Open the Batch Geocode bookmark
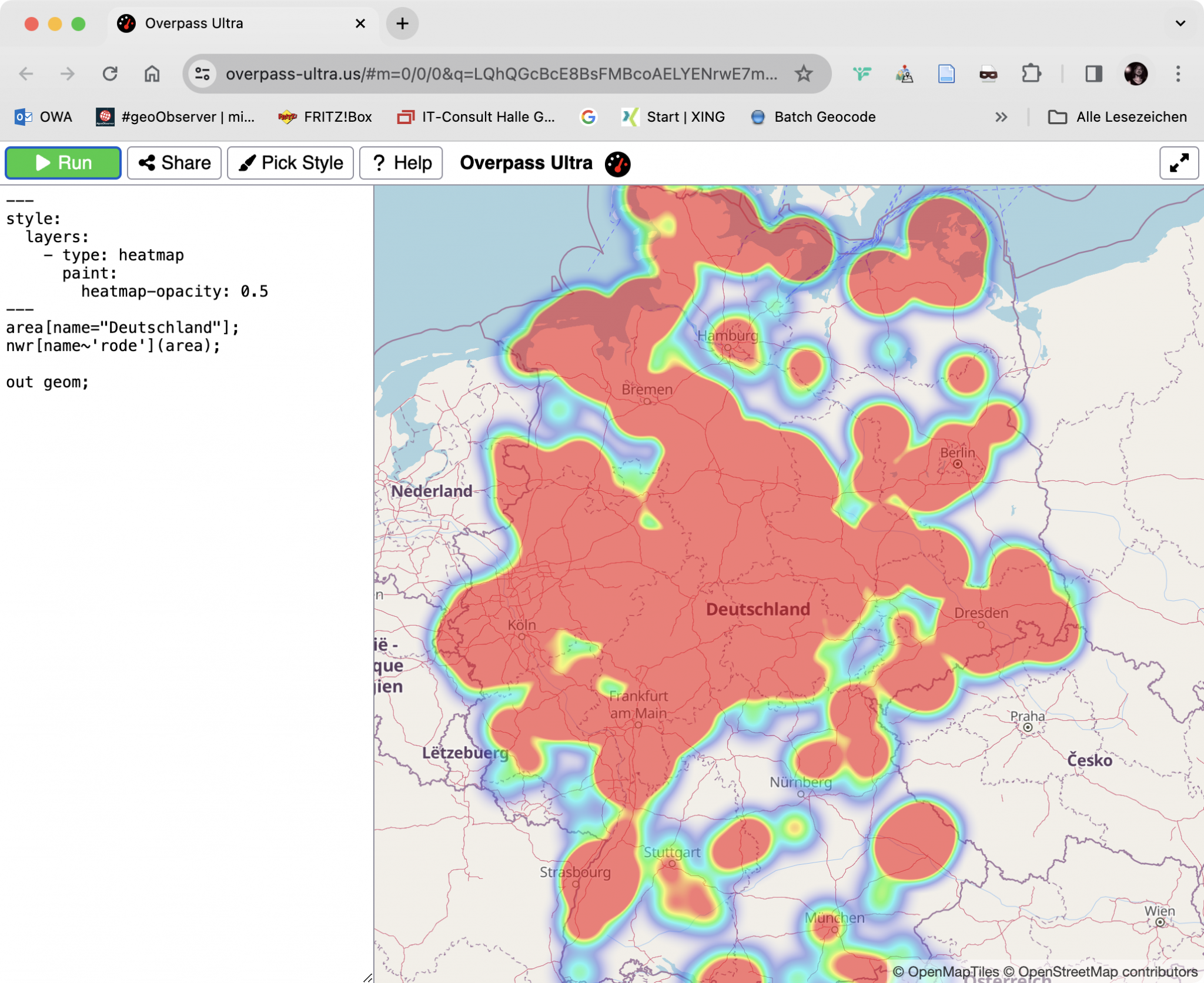This screenshot has width=1204, height=983. [x=814, y=117]
